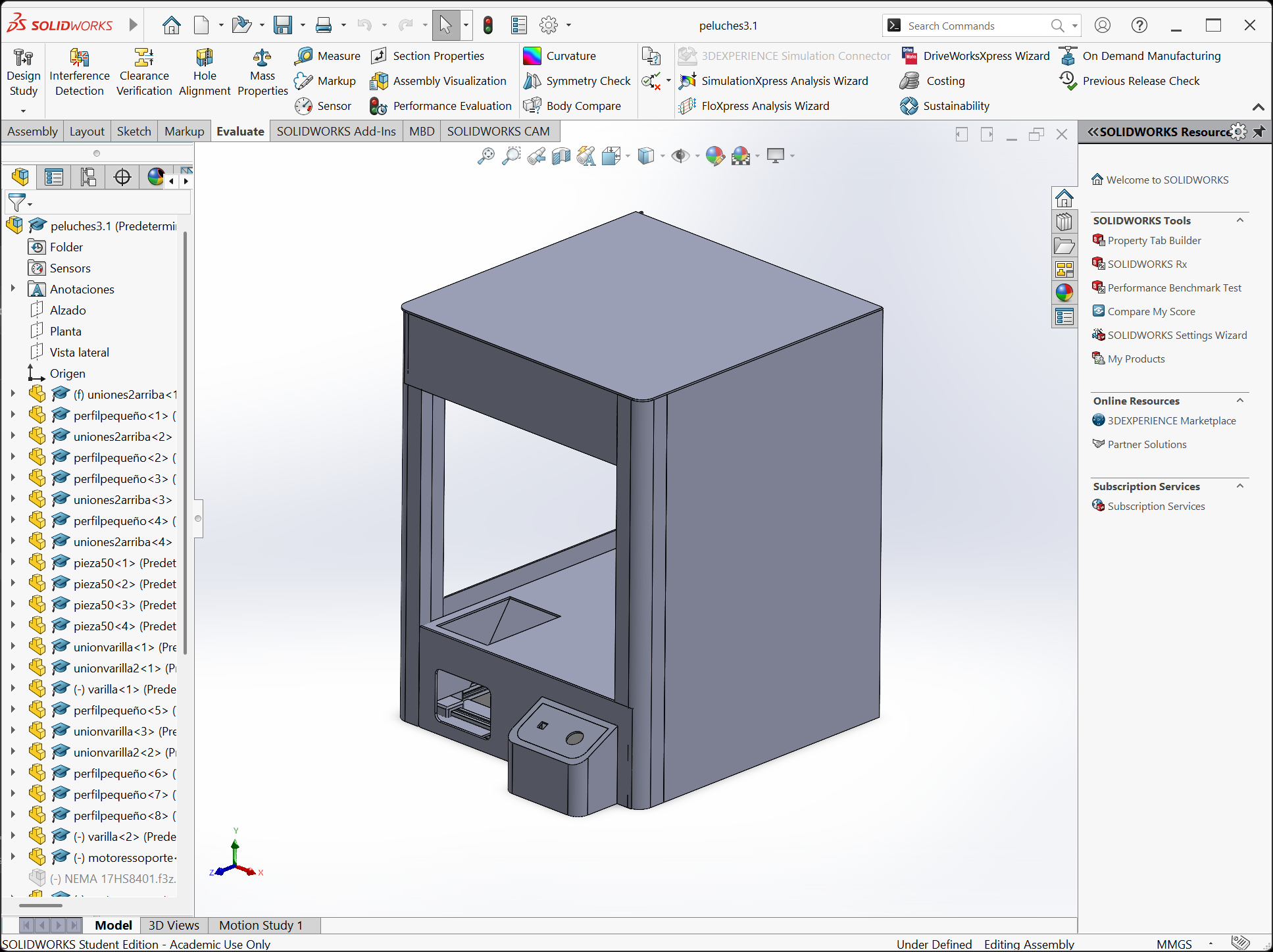
Task: Switch to the Assembly tab
Action: point(33,132)
